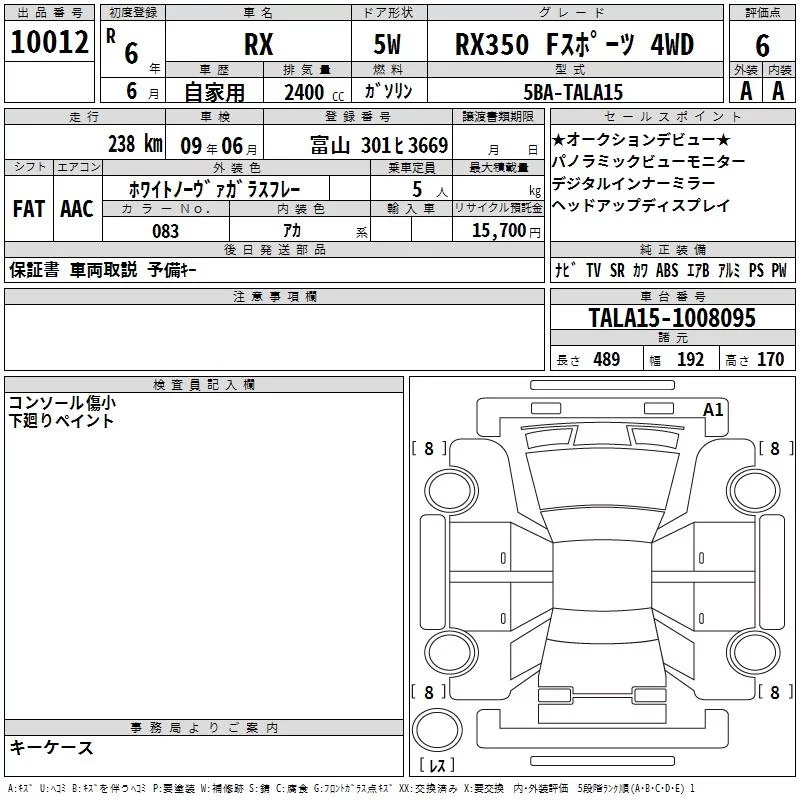This screenshot has width=800, height=800.
Task: Select grade RX350 Fスポーツ 4WD
Action: pyautogui.click(x=574, y=44)
